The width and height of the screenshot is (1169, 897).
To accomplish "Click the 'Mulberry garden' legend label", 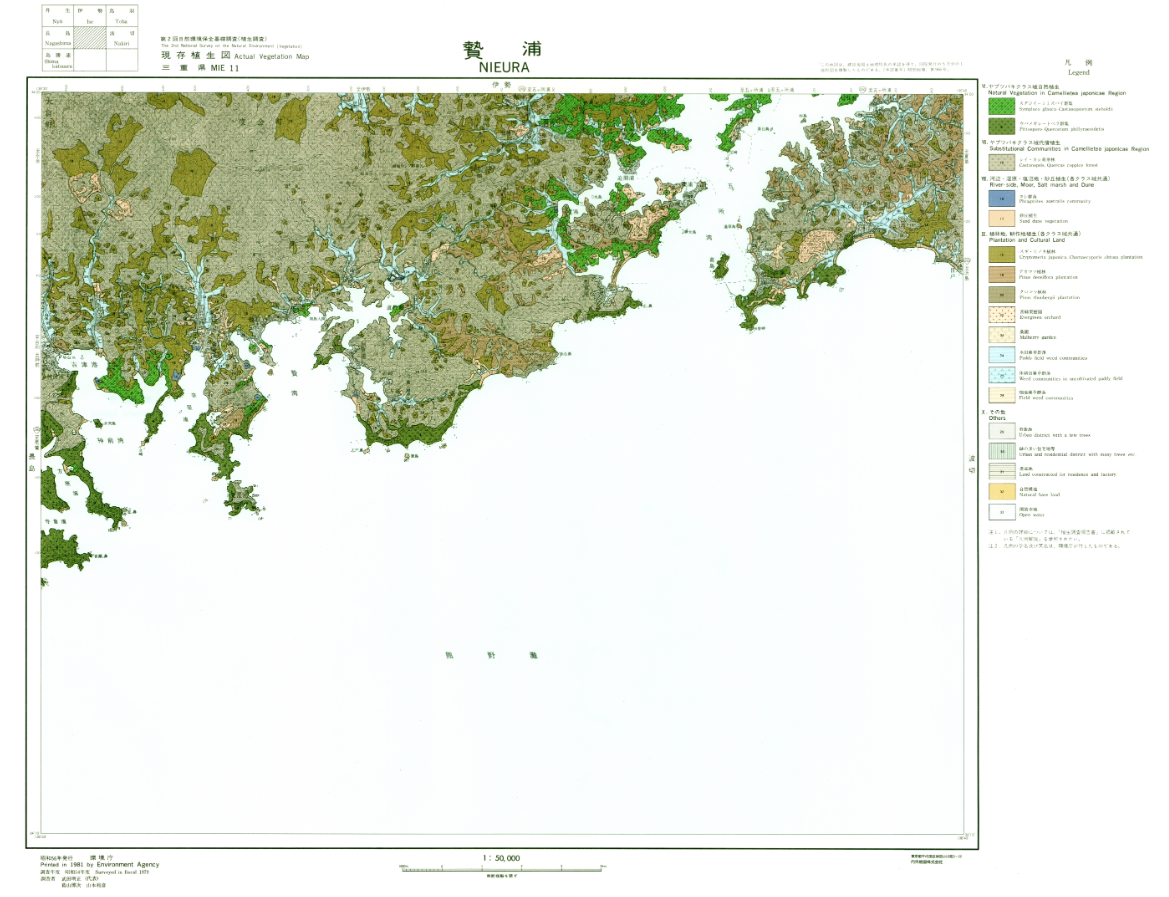I will pyautogui.click(x=1037, y=337).
